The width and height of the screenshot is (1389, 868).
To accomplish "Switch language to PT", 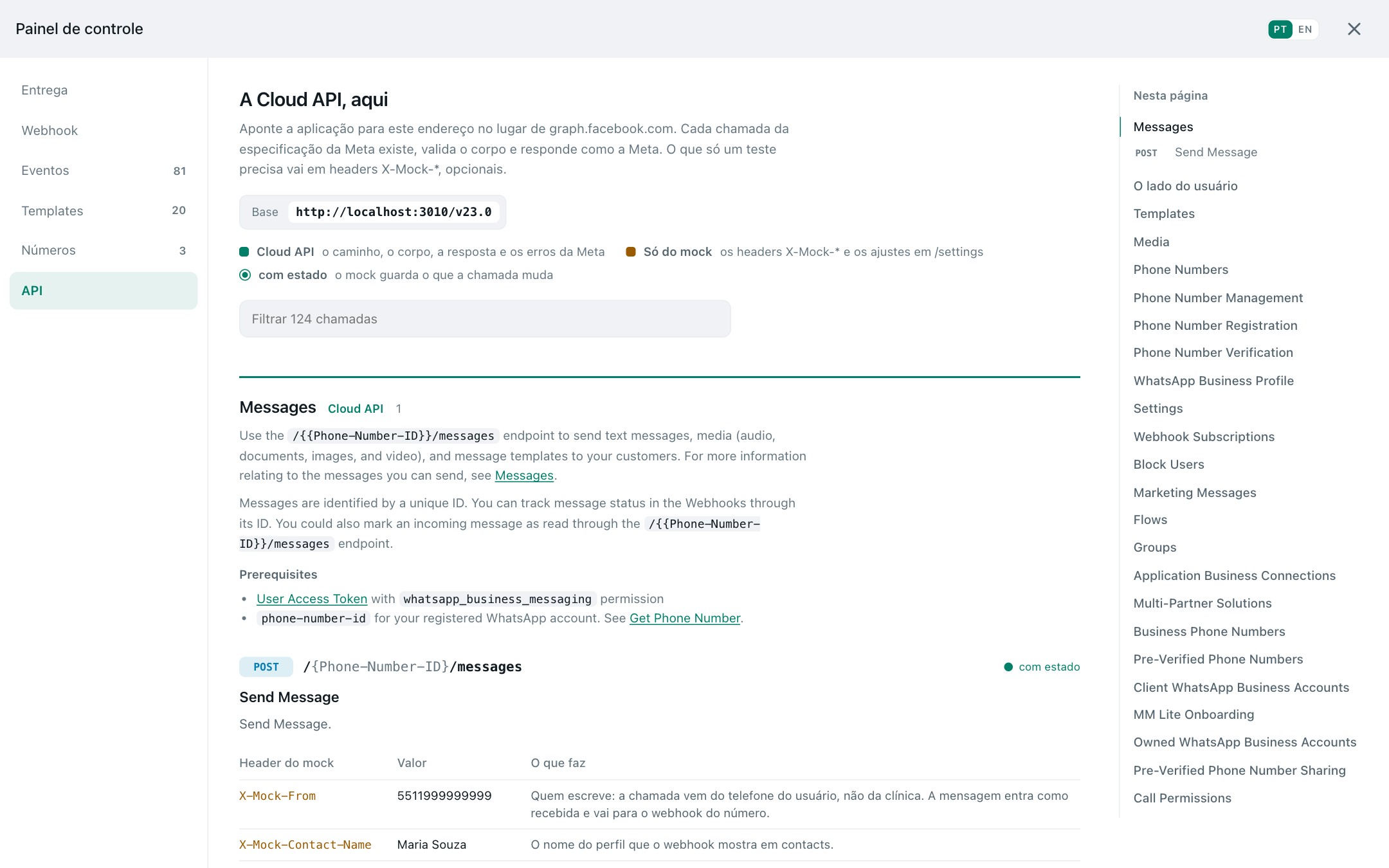I will 1280,29.
